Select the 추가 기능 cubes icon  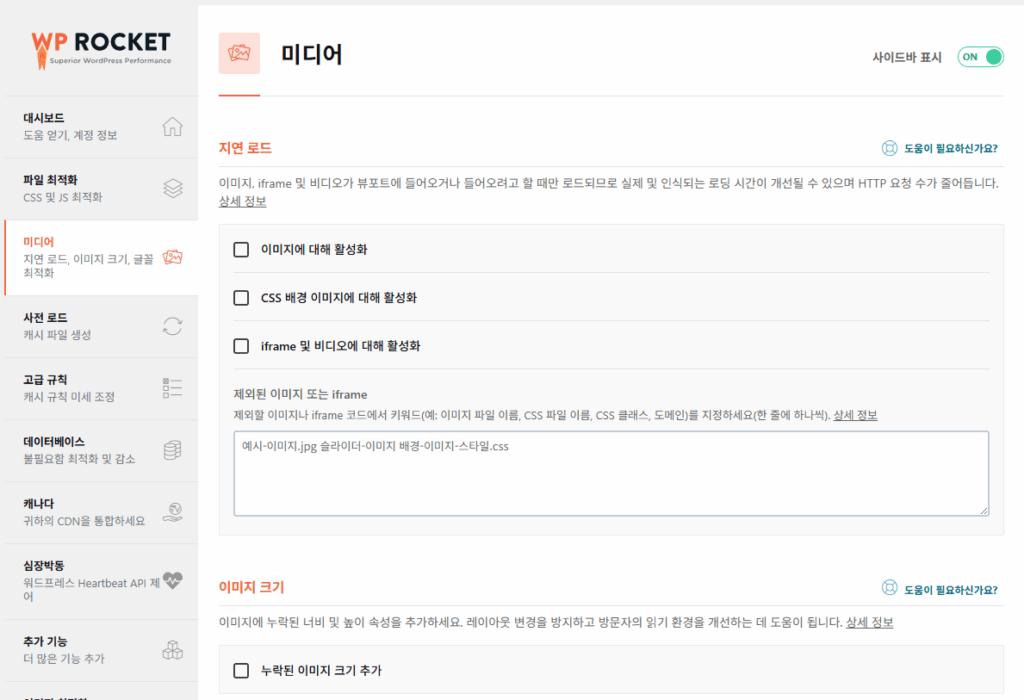[172, 649]
